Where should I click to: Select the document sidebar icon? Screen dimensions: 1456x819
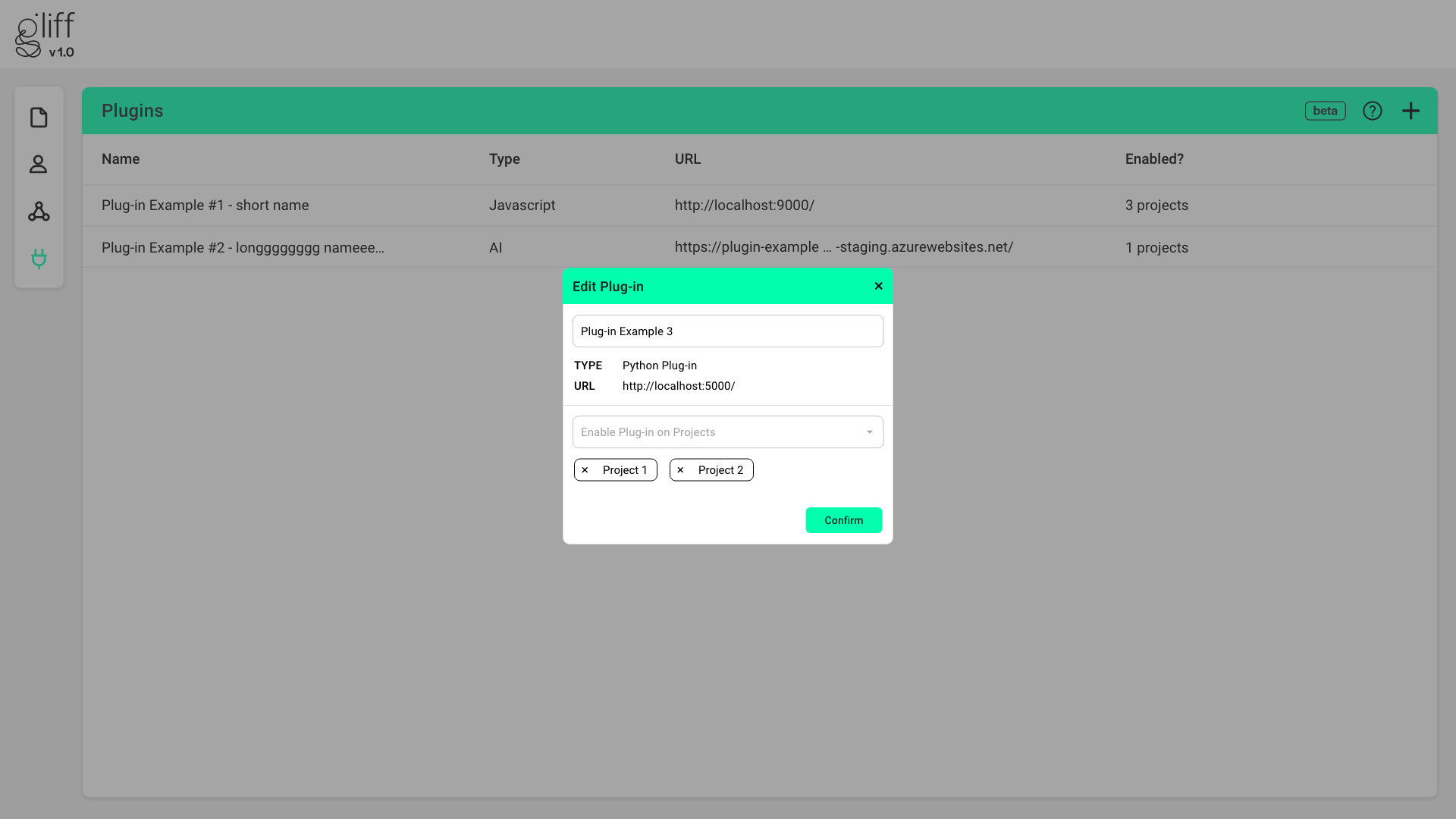click(39, 117)
